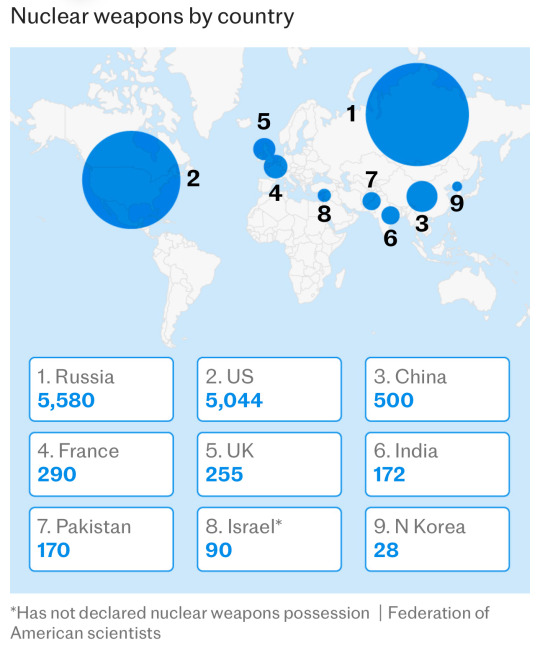Screen dimensions: 540x655
Task: Click map number label '5' above UK
Action: [x=264, y=122]
